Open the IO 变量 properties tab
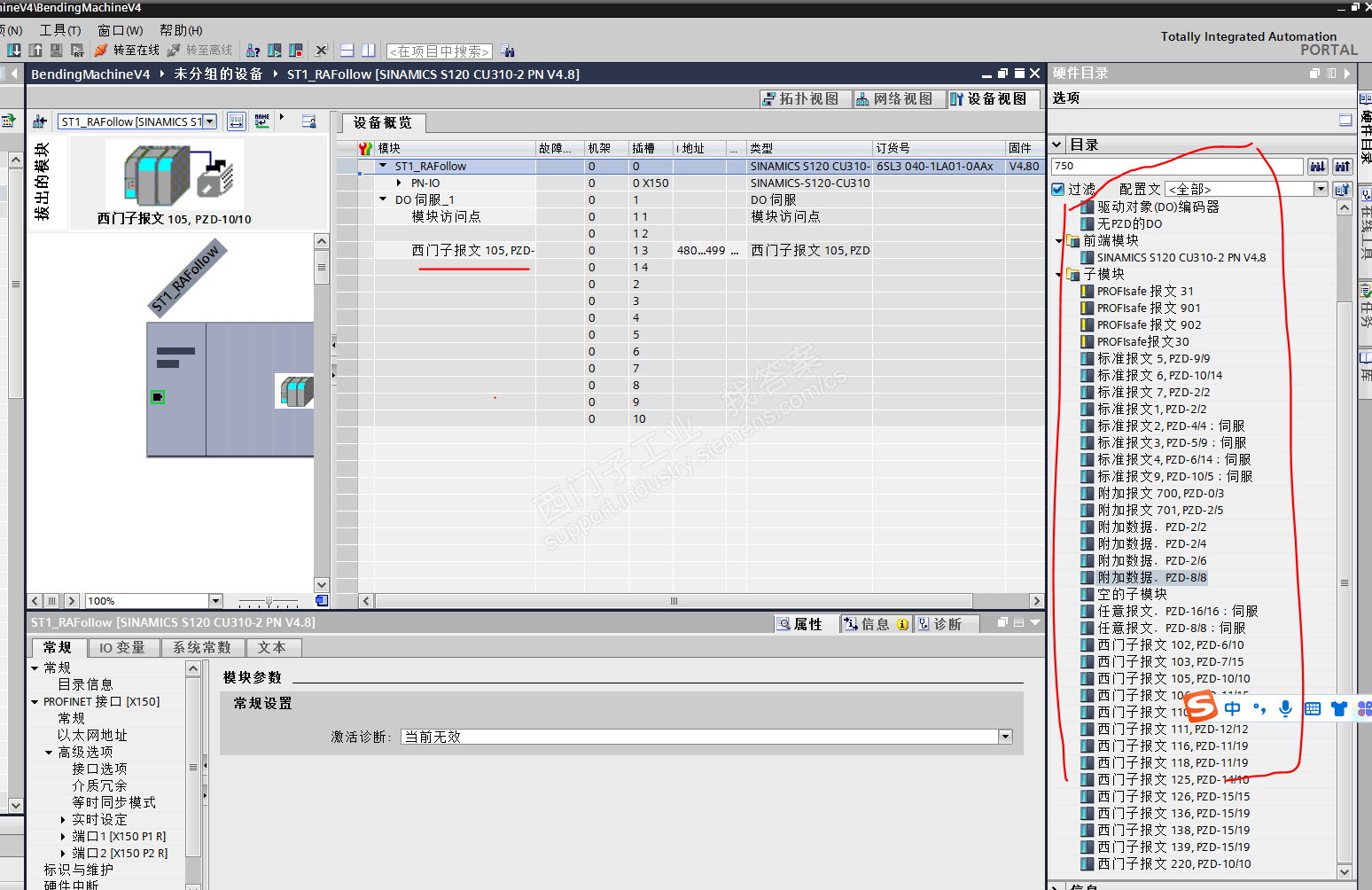The height and width of the screenshot is (890, 1372). point(122,648)
